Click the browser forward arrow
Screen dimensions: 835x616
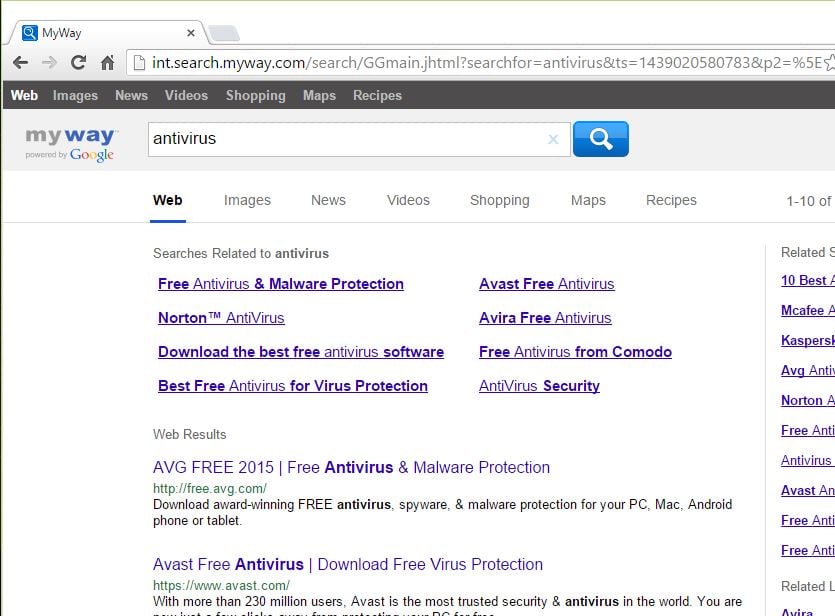coord(49,63)
